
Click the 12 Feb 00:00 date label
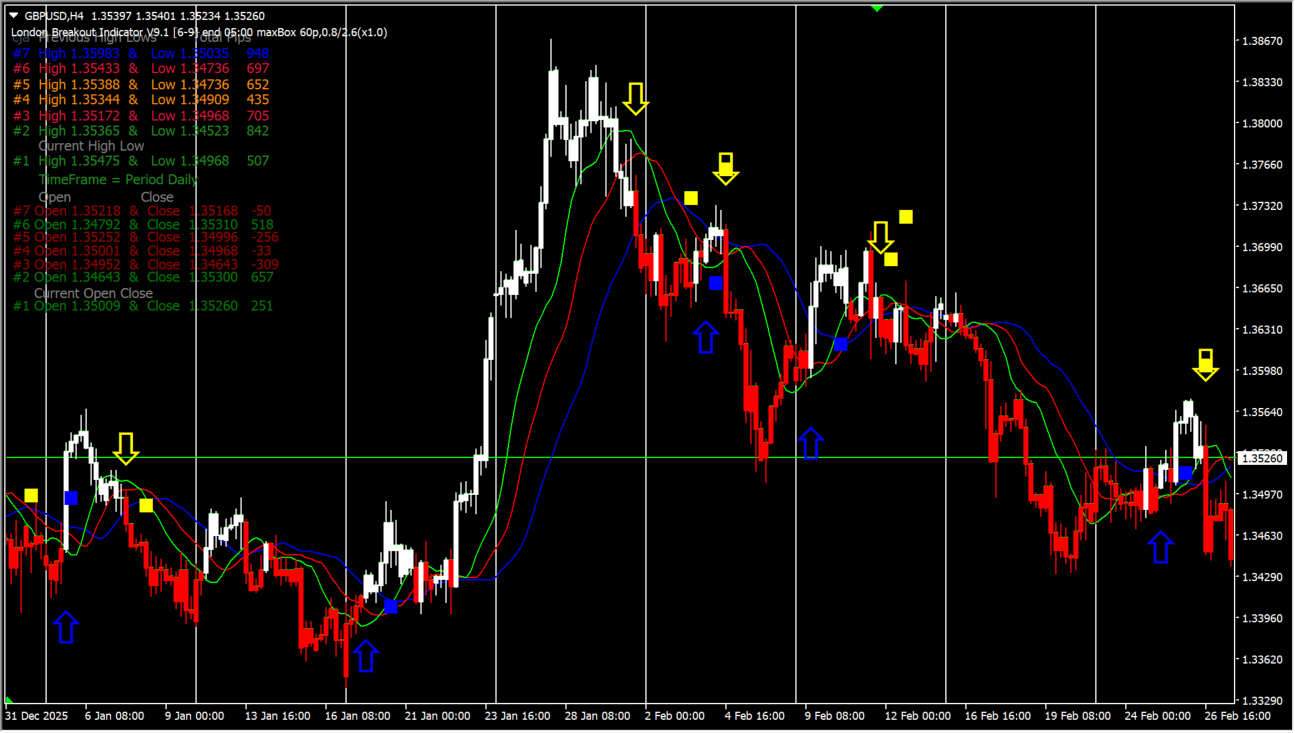tap(916, 716)
